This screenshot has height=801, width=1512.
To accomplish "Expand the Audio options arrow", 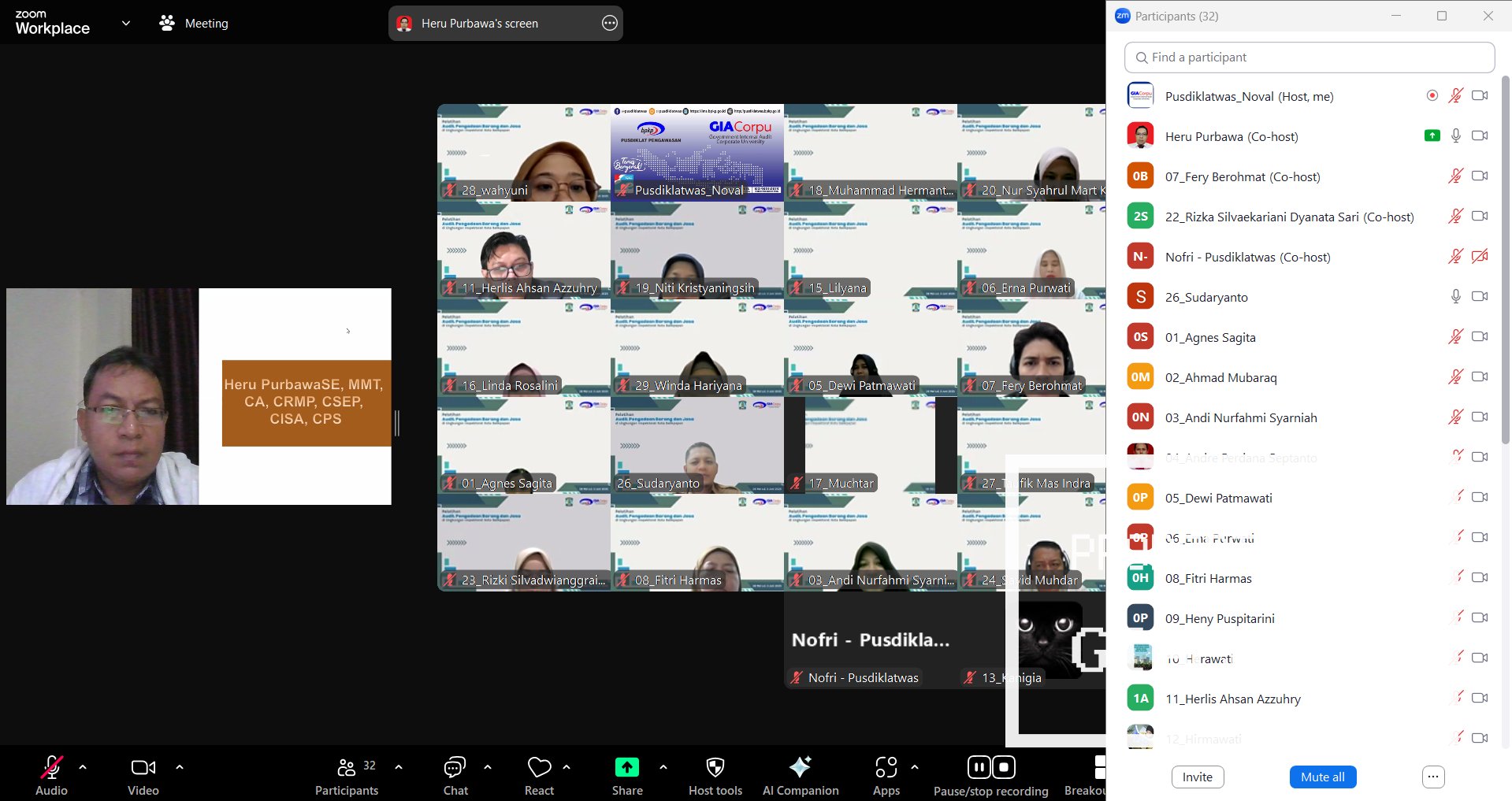I will [x=83, y=767].
